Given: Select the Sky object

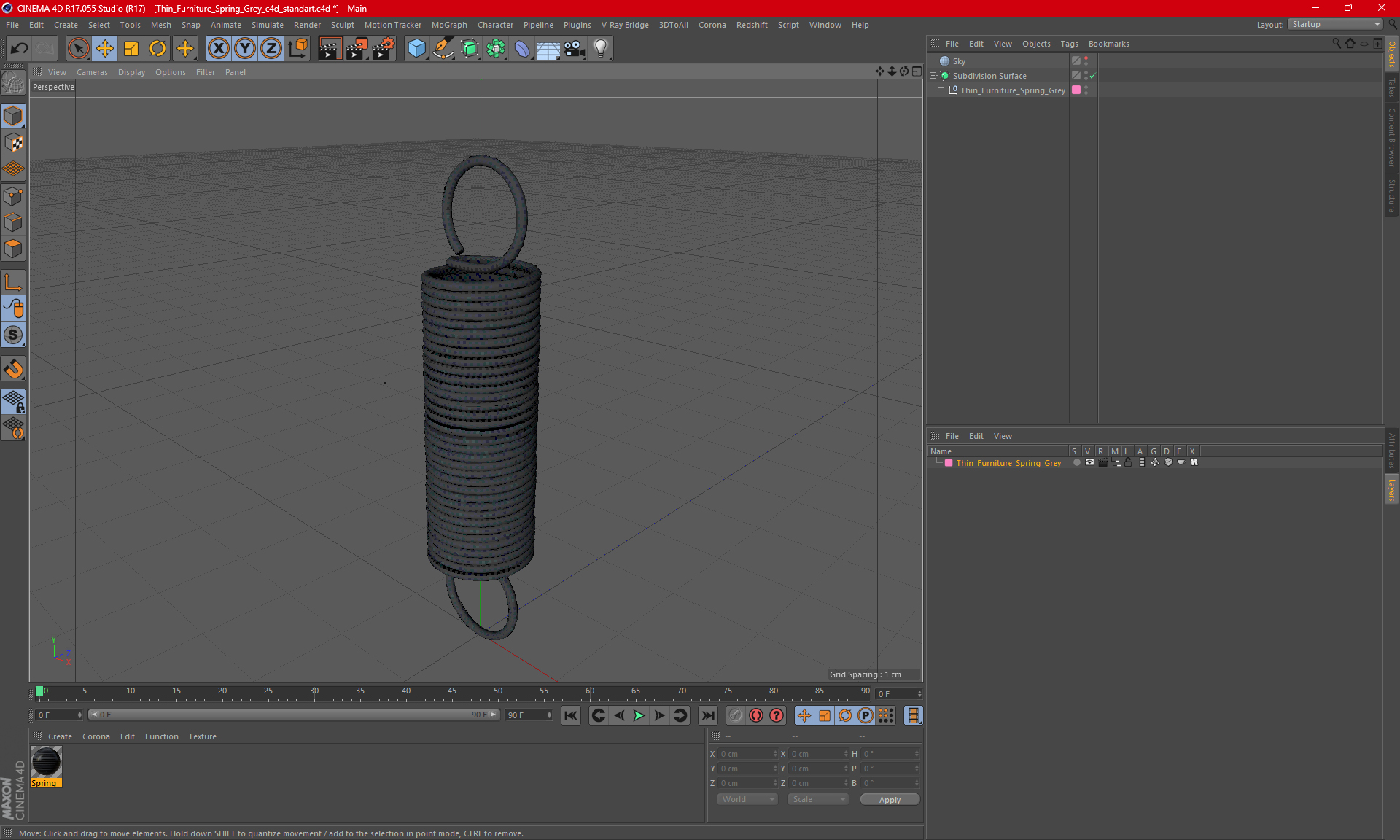Looking at the screenshot, I should 959,61.
